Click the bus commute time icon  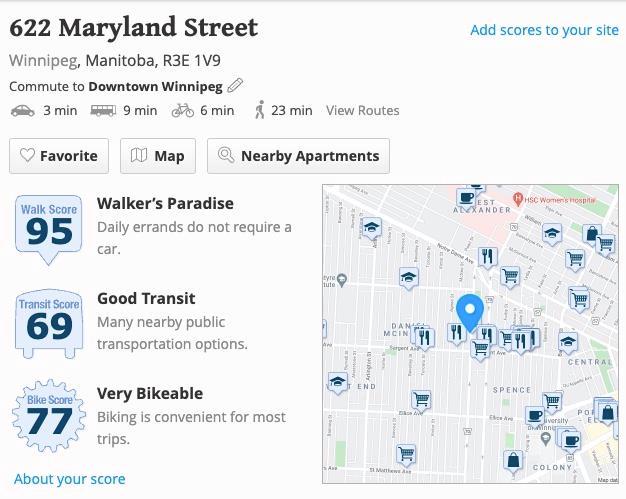click(x=101, y=111)
